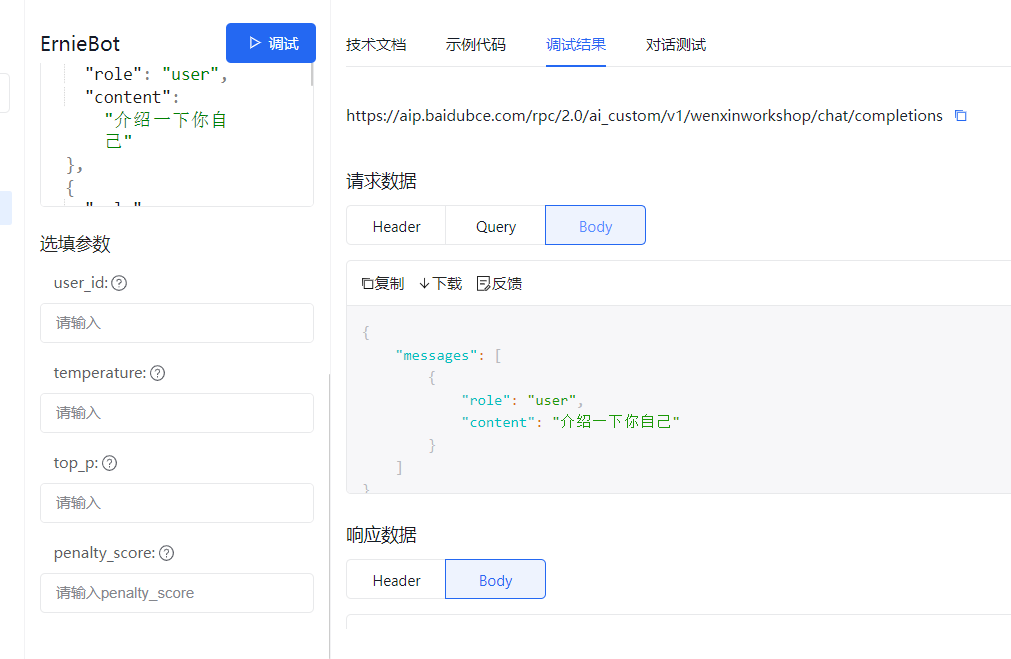Select response data Body tab
The image size is (1011, 659).
click(x=495, y=580)
